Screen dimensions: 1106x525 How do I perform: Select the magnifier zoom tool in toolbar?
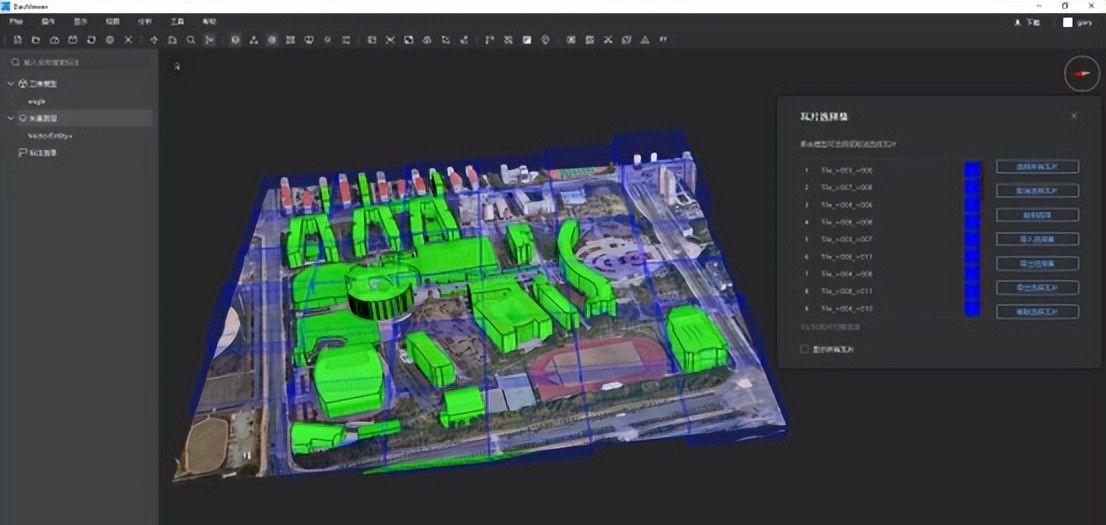pos(190,40)
